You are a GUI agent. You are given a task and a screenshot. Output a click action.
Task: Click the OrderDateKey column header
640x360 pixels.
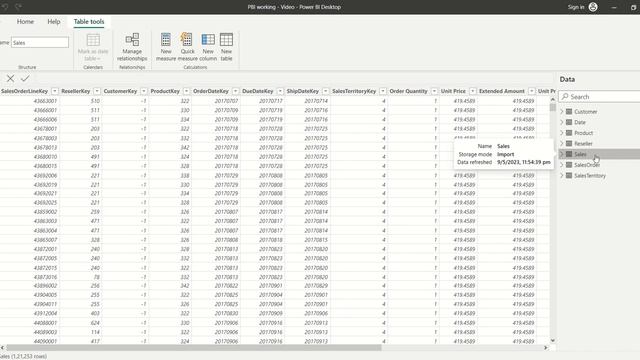(x=211, y=91)
